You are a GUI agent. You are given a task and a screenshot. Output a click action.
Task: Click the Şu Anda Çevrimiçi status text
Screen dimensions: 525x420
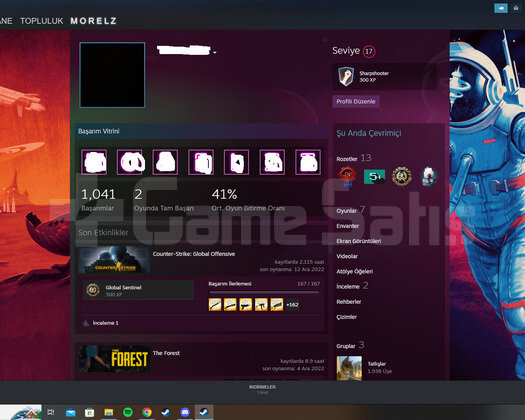(x=369, y=133)
